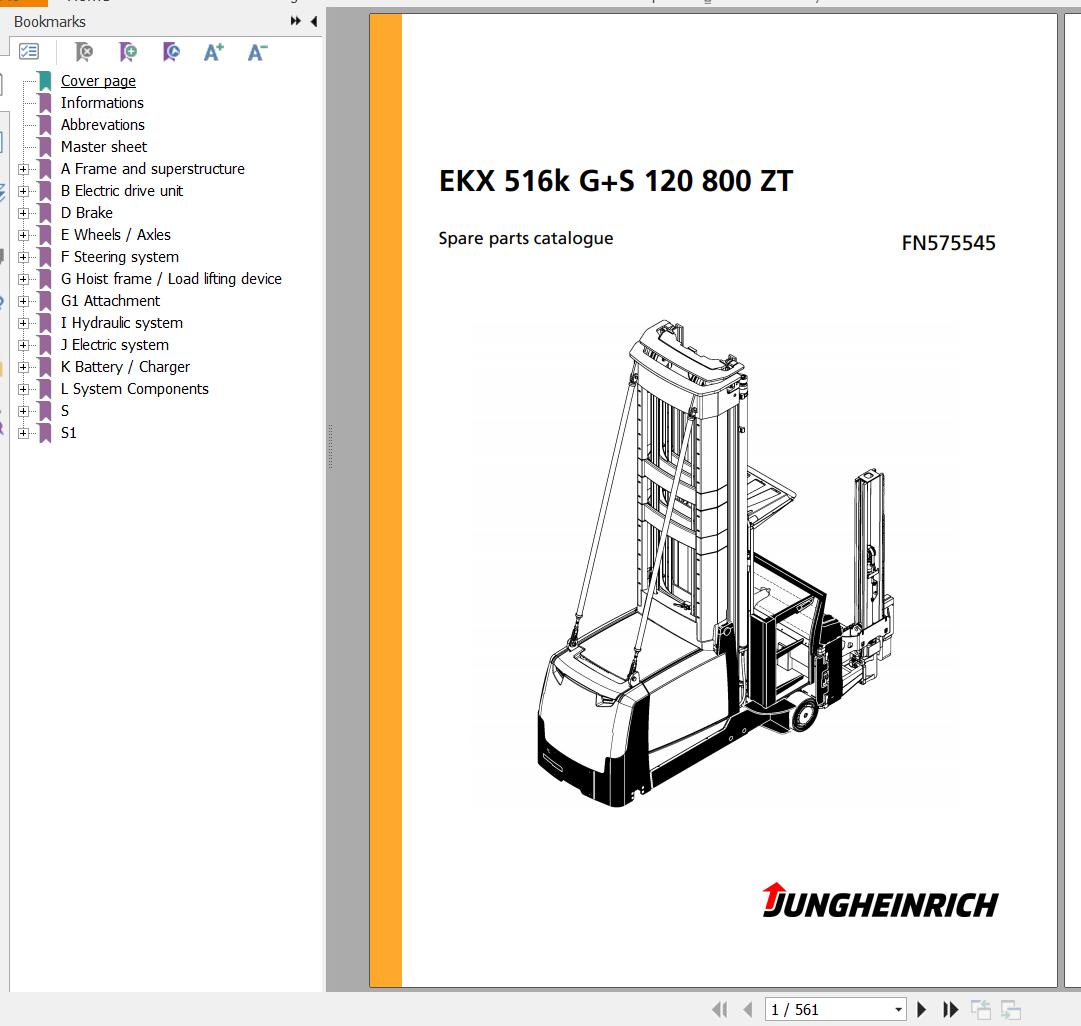Click the add bookmark icon
The image size is (1081, 1026).
tap(128, 52)
